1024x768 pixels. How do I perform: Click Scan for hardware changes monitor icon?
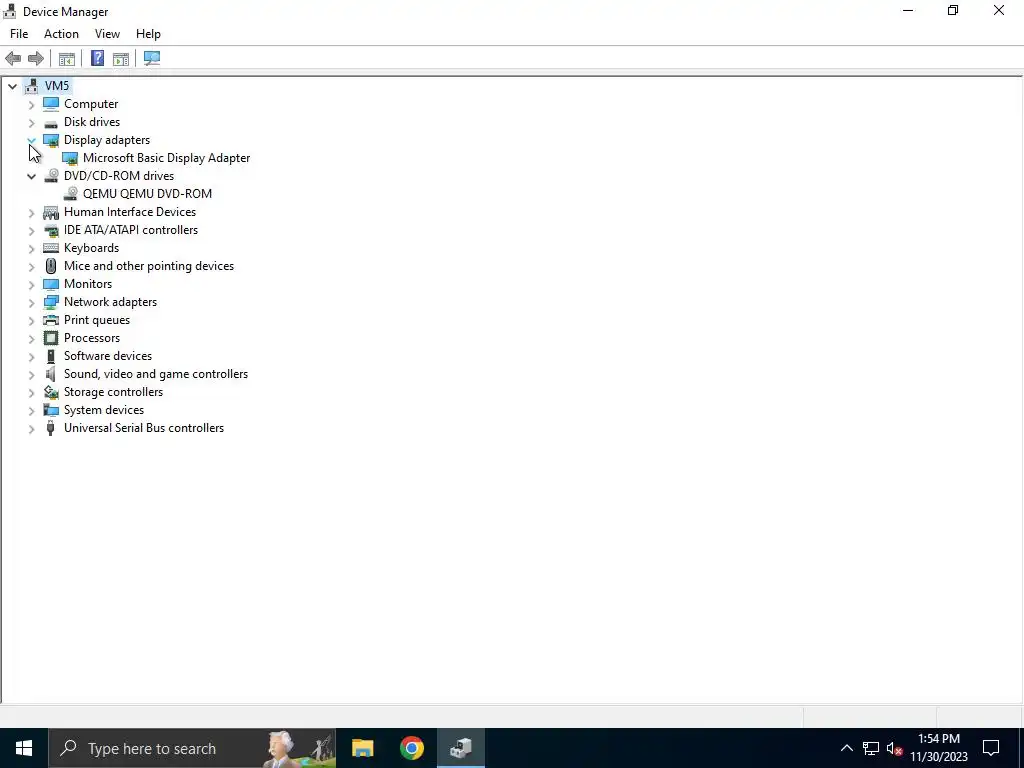(x=152, y=59)
